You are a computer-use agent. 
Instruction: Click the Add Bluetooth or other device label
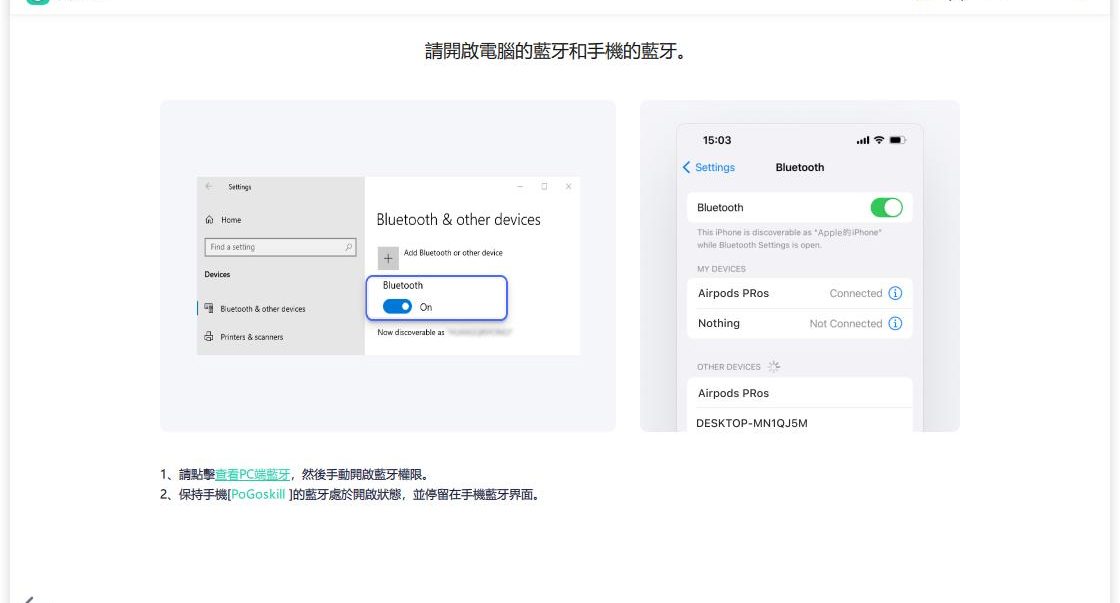452,253
